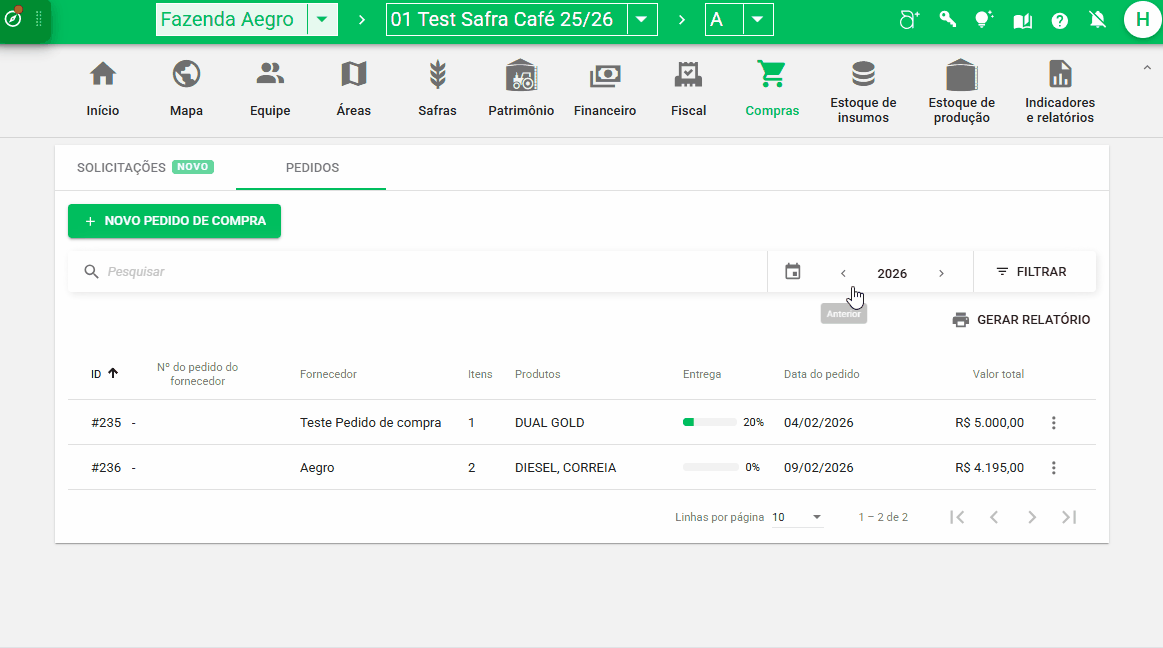Select the Pedidos tab
Image resolution: width=1163 pixels, height=648 pixels.
[x=312, y=168]
